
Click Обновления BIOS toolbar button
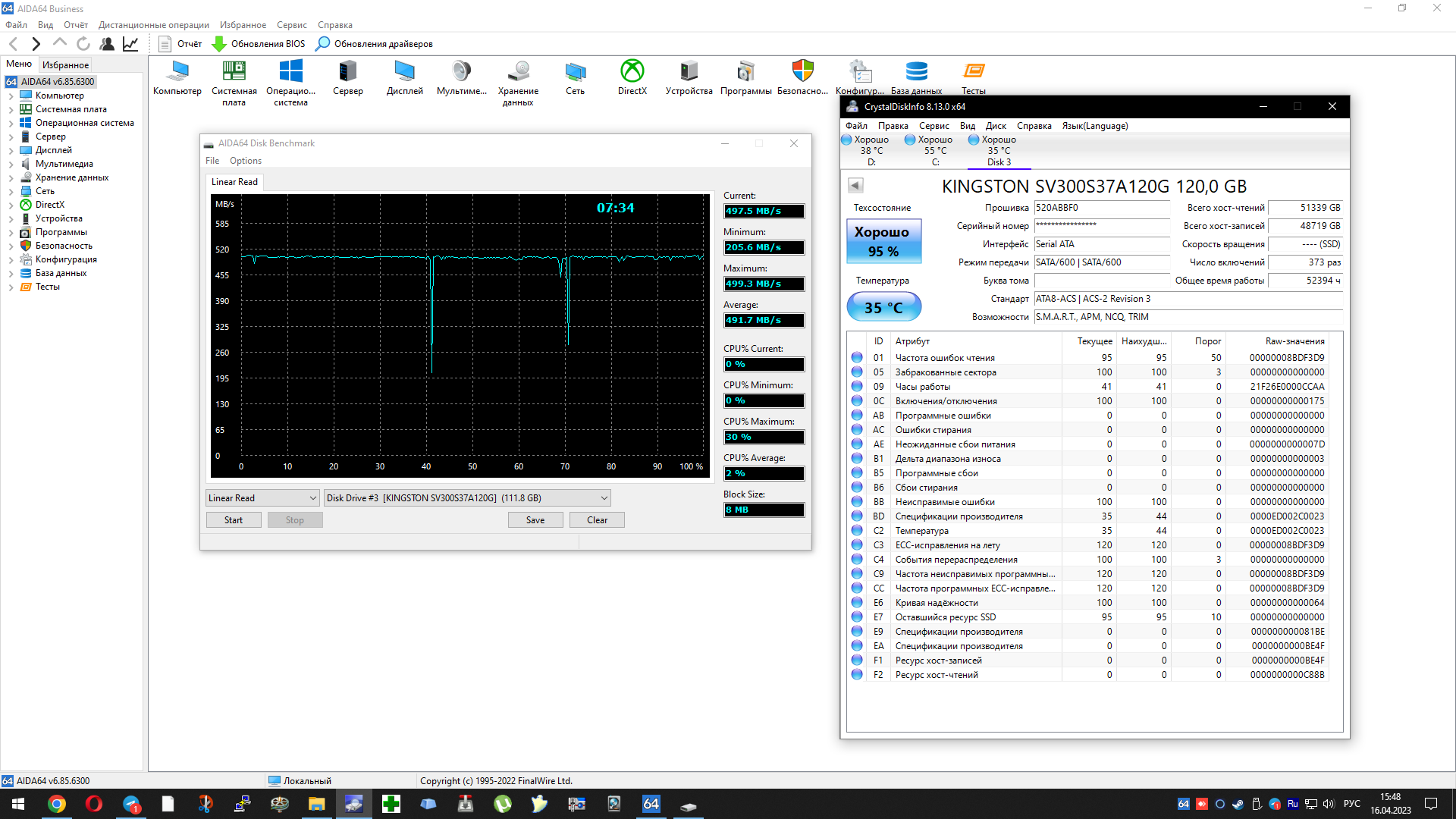pos(259,44)
